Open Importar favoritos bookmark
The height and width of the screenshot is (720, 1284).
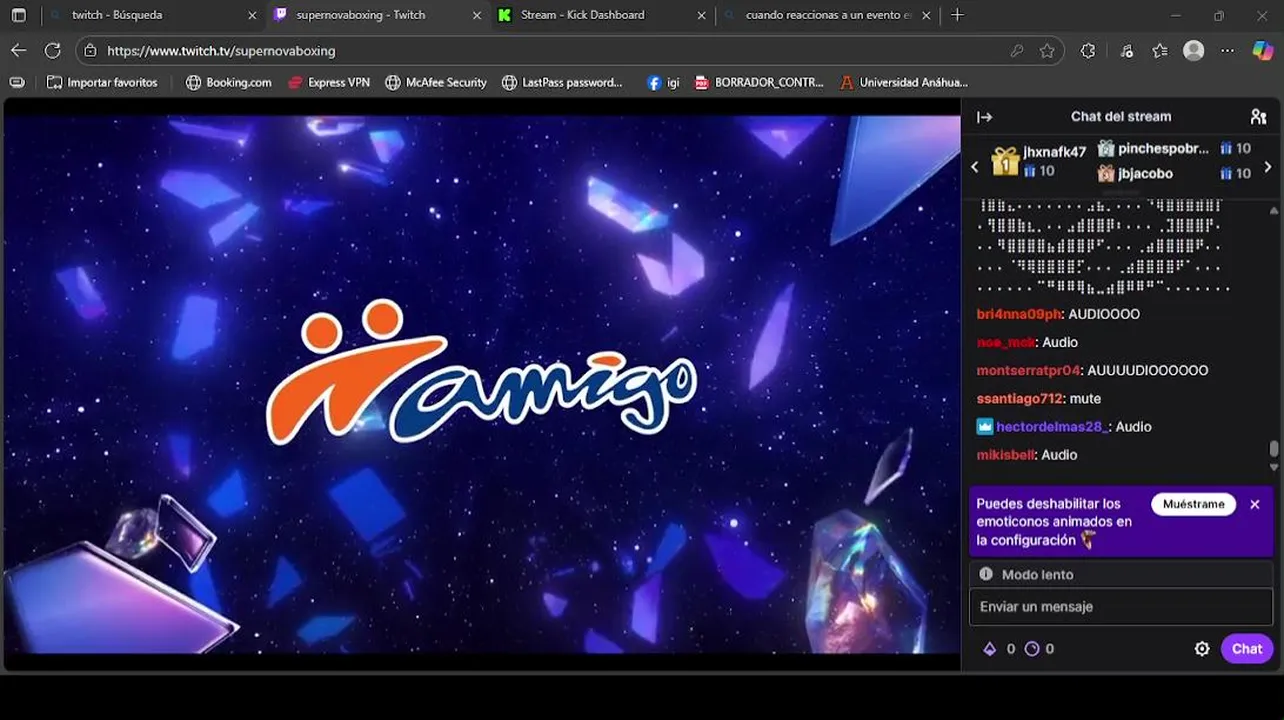coord(102,82)
